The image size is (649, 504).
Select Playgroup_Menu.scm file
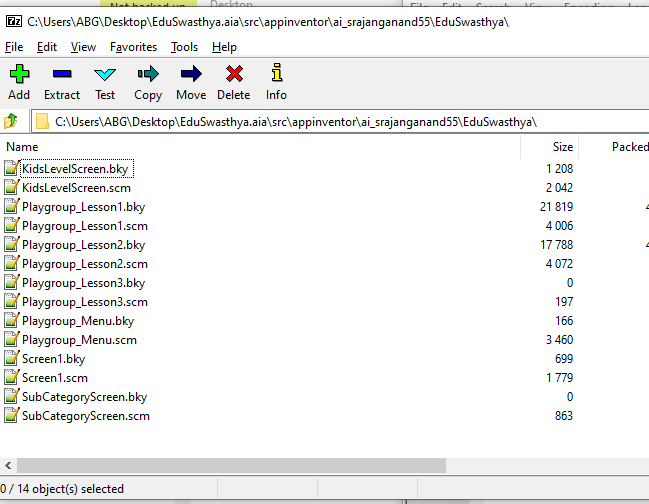78,340
